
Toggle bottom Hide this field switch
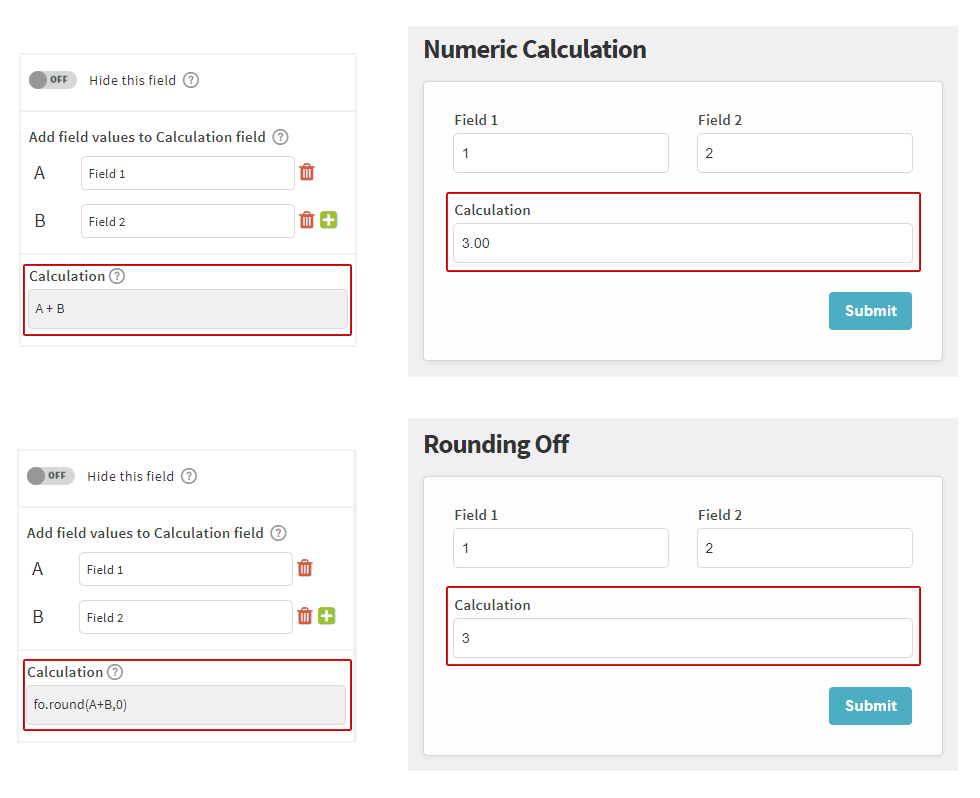click(x=51, y=476)
